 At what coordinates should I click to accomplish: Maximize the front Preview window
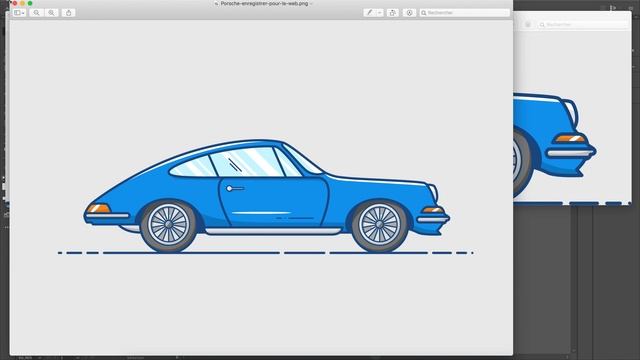point(30,3)
